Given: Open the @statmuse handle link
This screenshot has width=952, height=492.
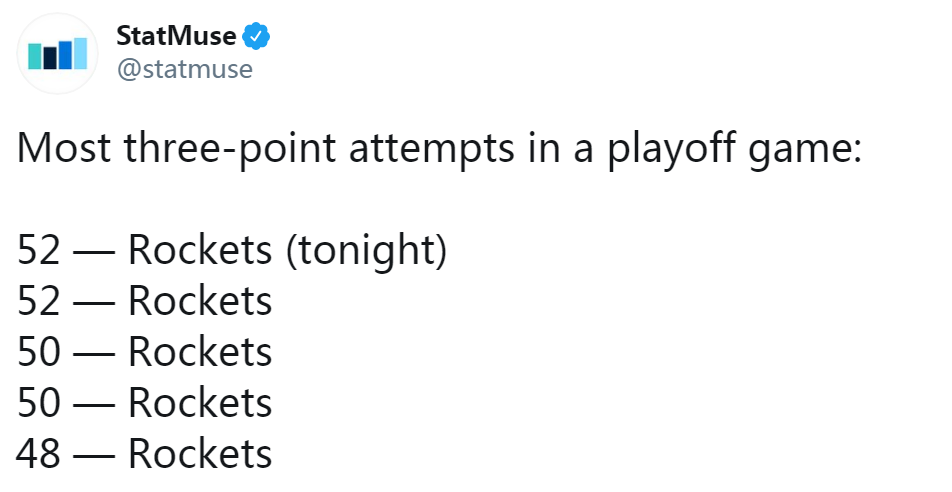Looking at the screenshot, I should [x=185, y=69].
